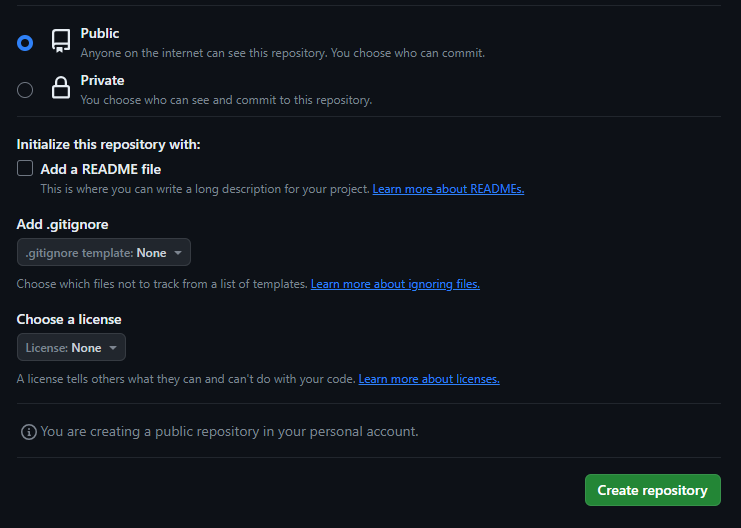Open Learn more about licenses link
Viewport: 741px width, 528px height.
click(x=429, y=379)
